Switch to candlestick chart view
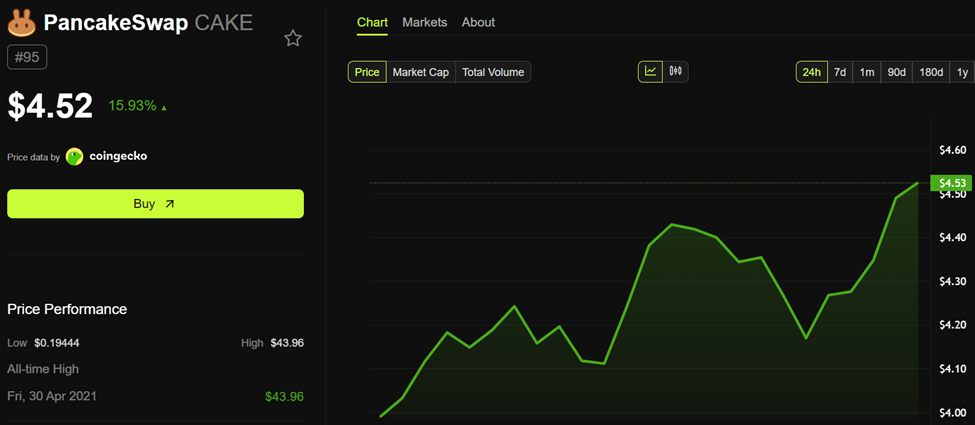The height and width of the screenshot is (425, 975). click(676, 71)
